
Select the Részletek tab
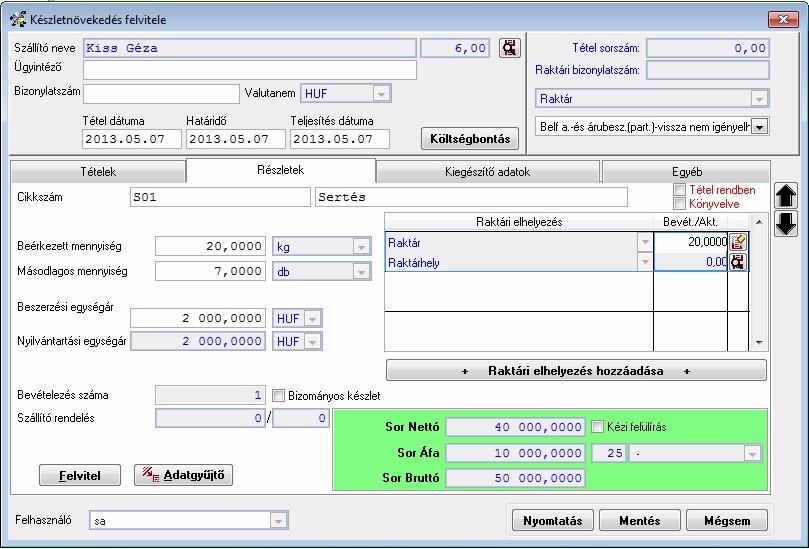[x=281, y=170]
